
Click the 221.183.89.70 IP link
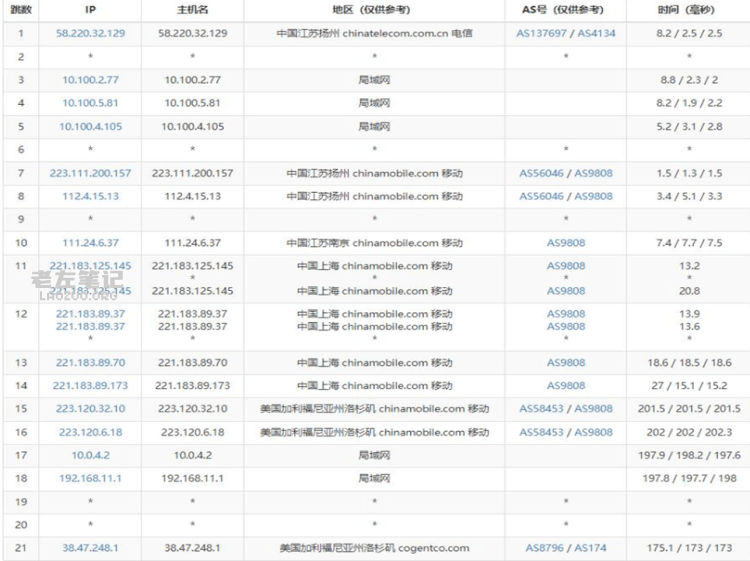[91, 362]
